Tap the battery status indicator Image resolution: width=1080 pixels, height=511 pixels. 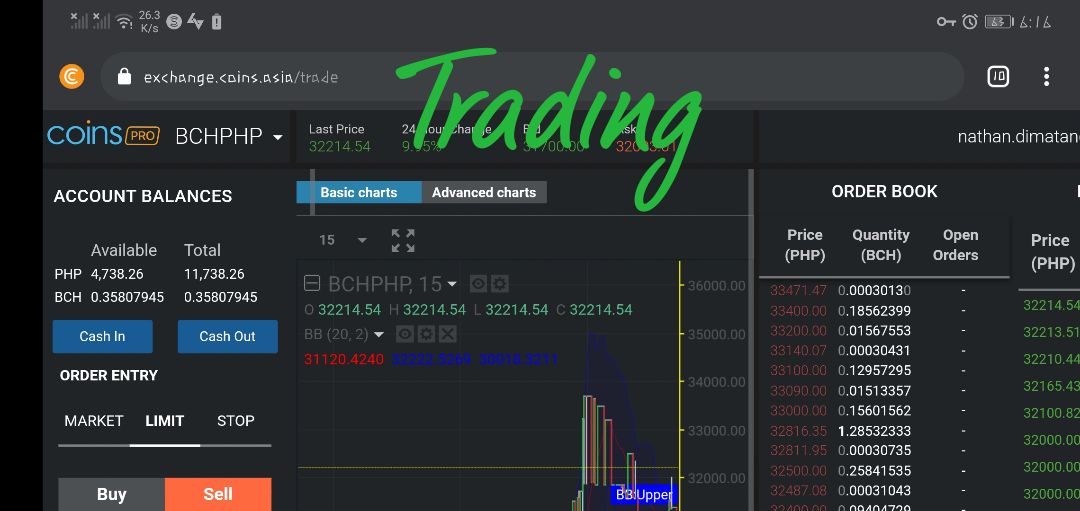tap(999, 22)
